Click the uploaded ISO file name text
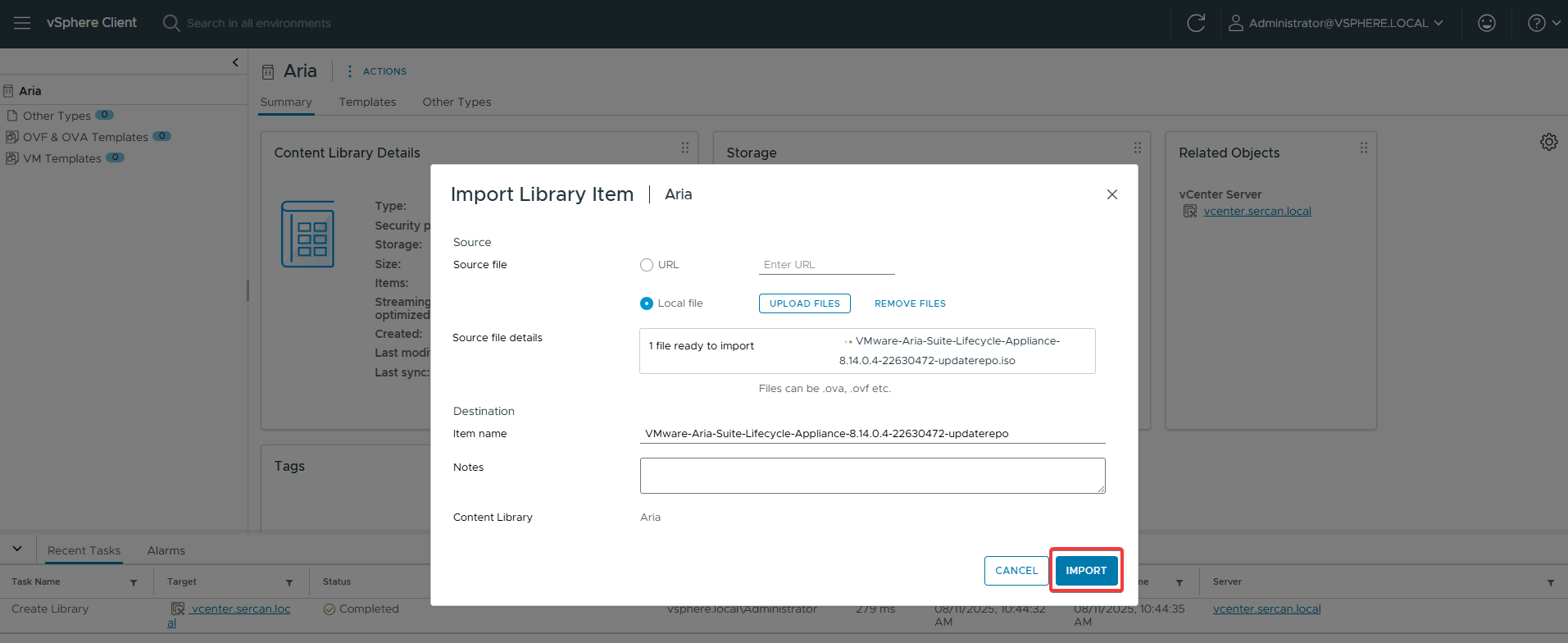Viewport: 1568px width, 643px height. [951, 351]
